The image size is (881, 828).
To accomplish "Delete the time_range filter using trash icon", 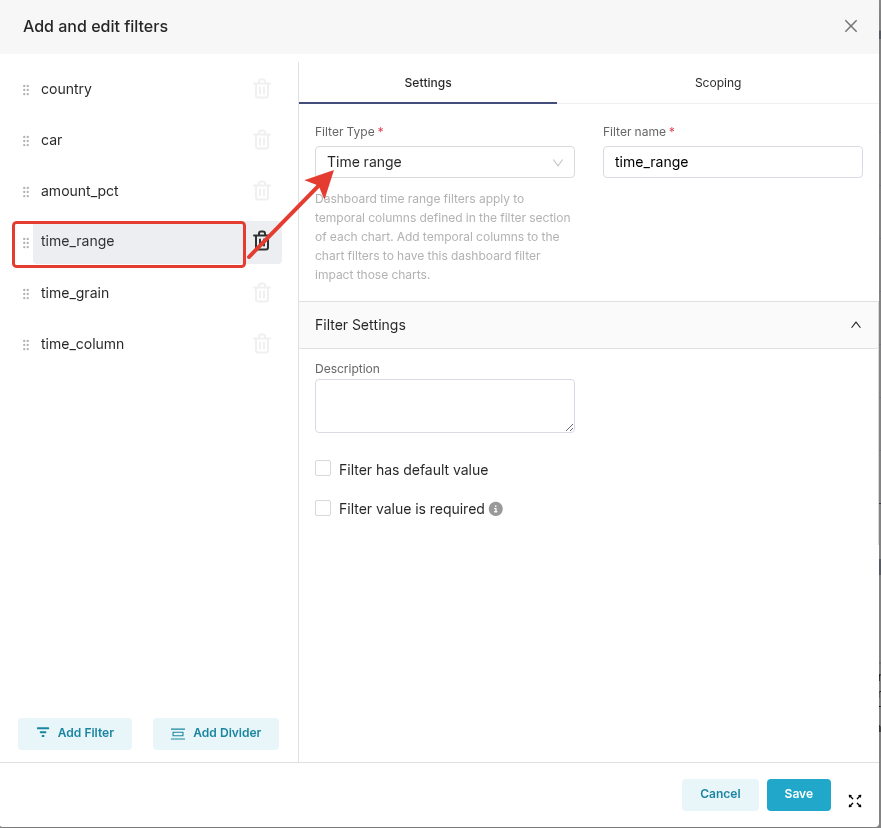I will (262, 241).
